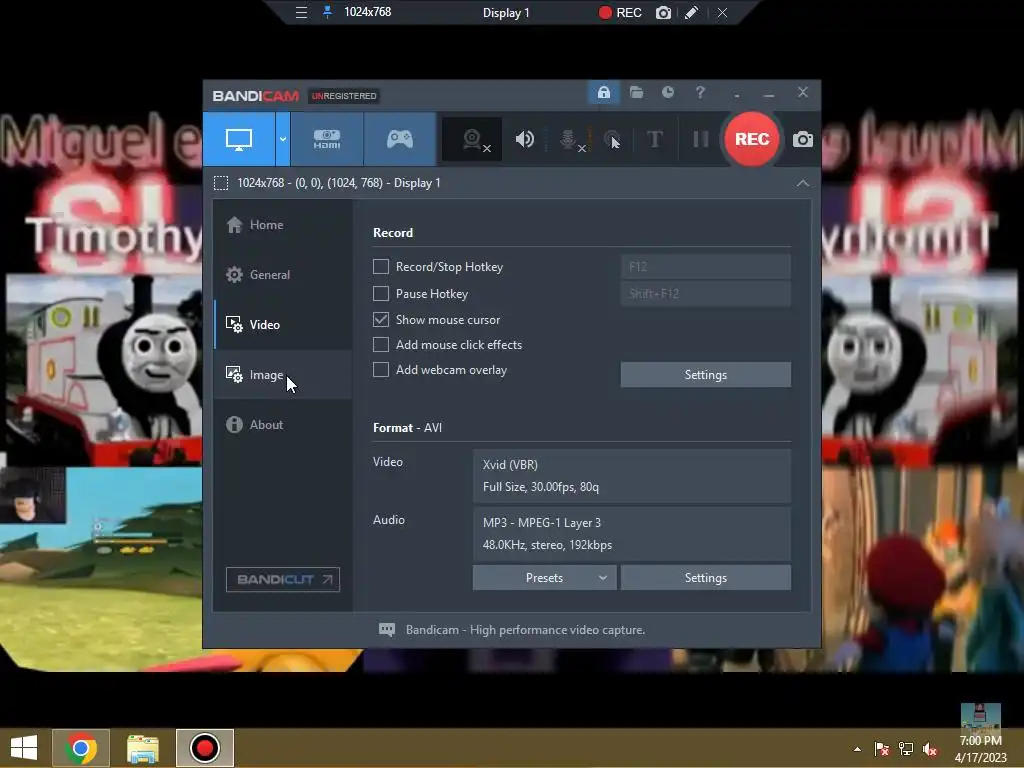
Task: Open Windows Start button
Action: tap(24, 748)
